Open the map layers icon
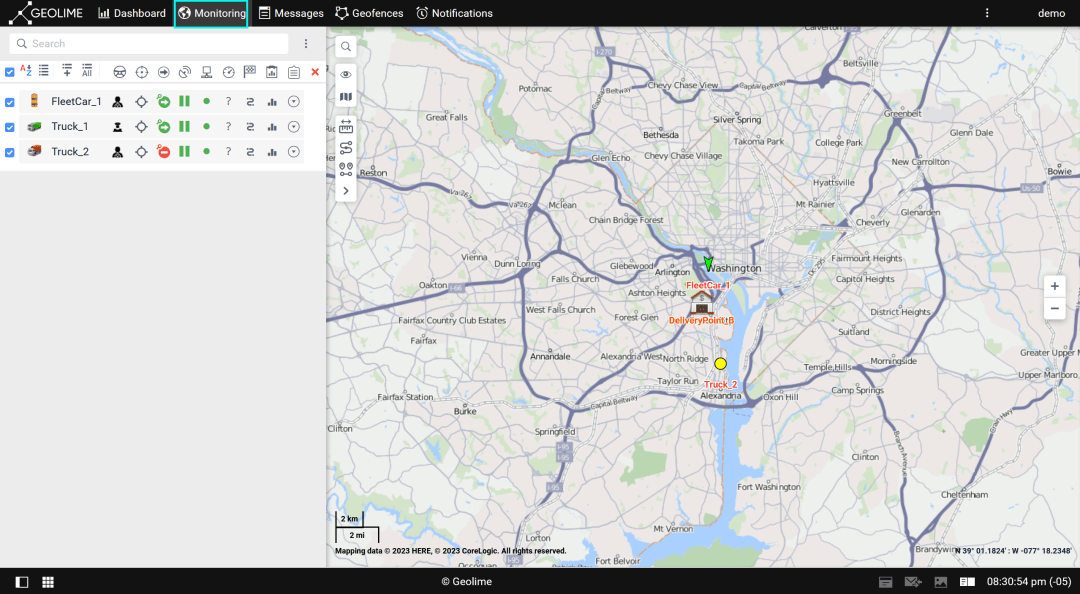Viewport: 1080px width, 594px height. (346, 97)
